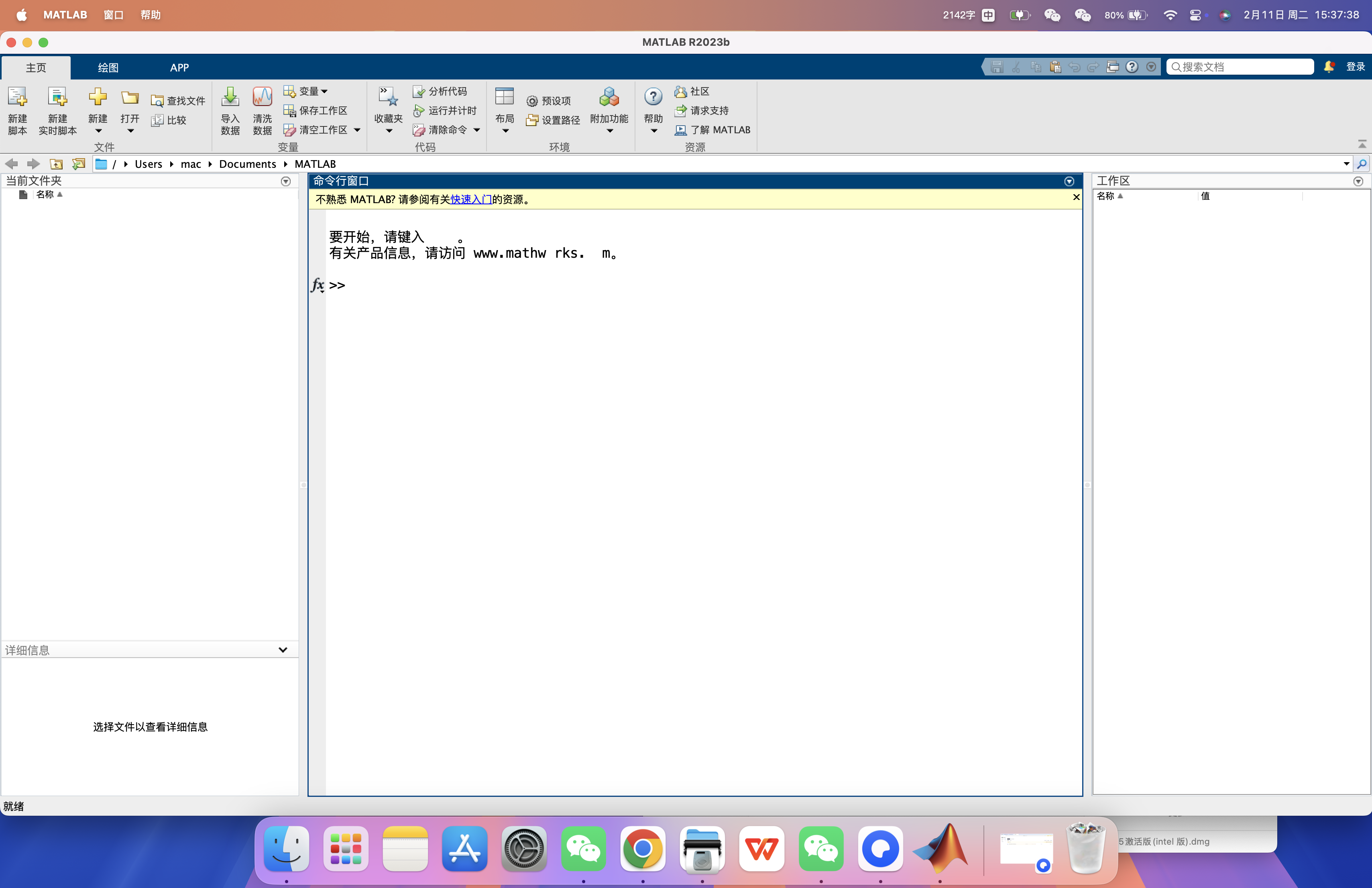Screen dimensions: 1372x888
Task: Click the 登录 sign-in button
Action: pos(1356,67)
